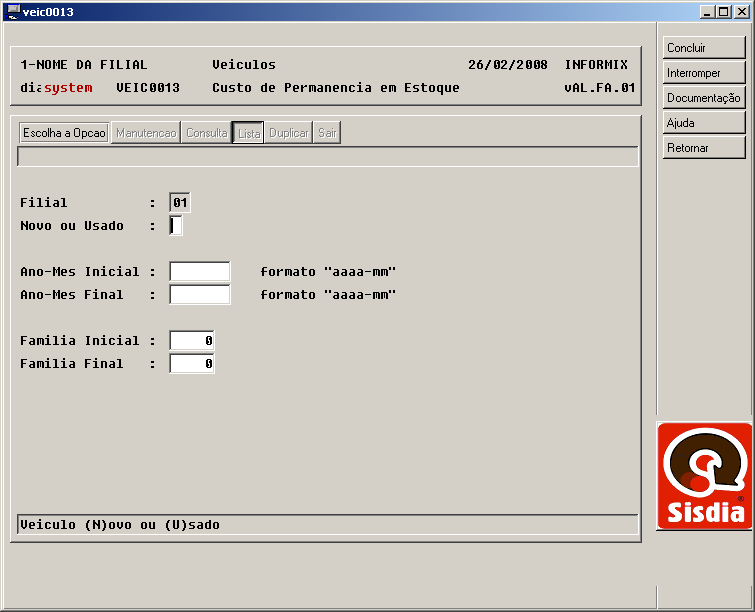
Task: Select the Lista menu option
Action: point(248,133)
